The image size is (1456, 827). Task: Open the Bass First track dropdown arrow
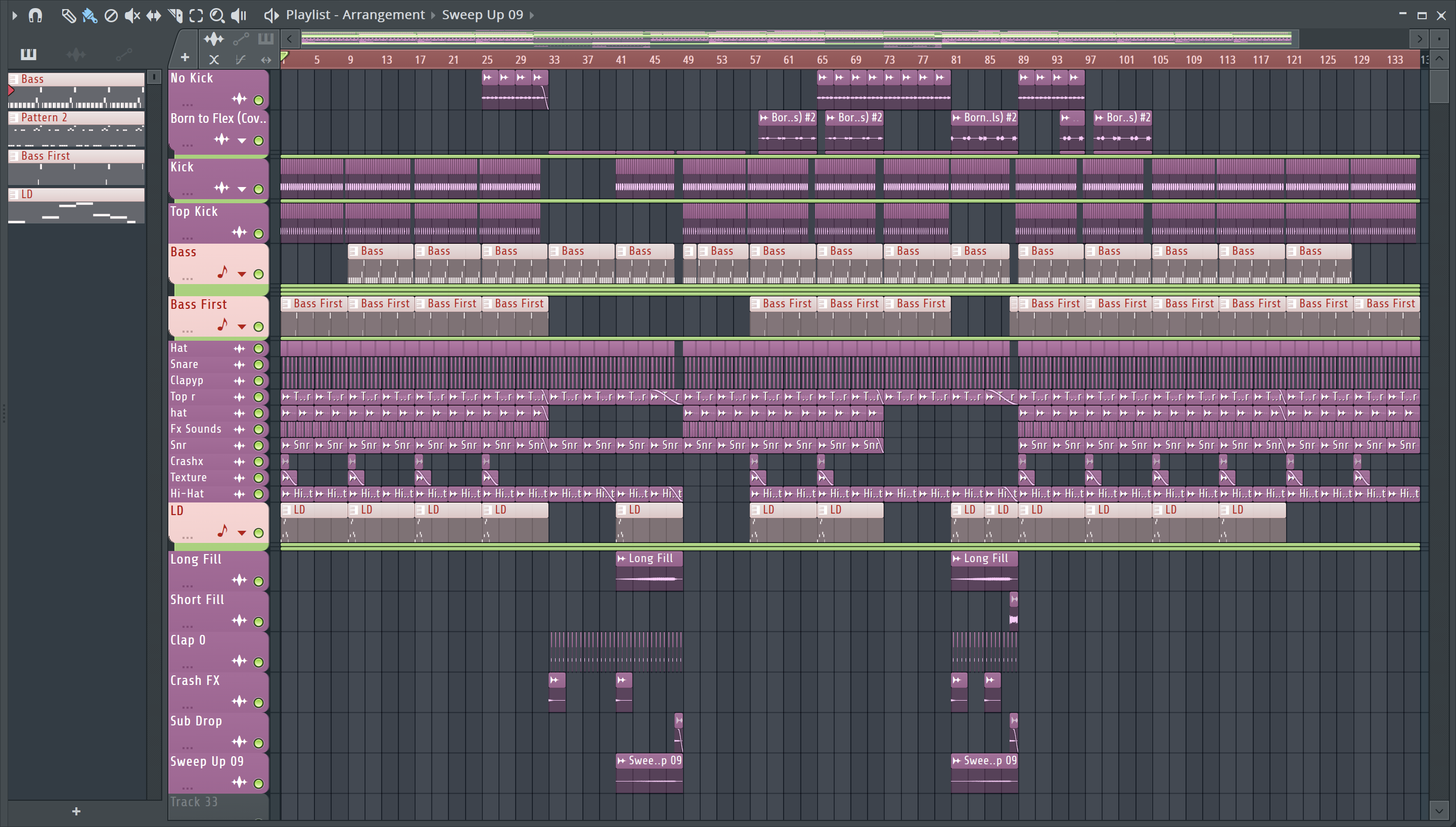[x=242, y=327]
